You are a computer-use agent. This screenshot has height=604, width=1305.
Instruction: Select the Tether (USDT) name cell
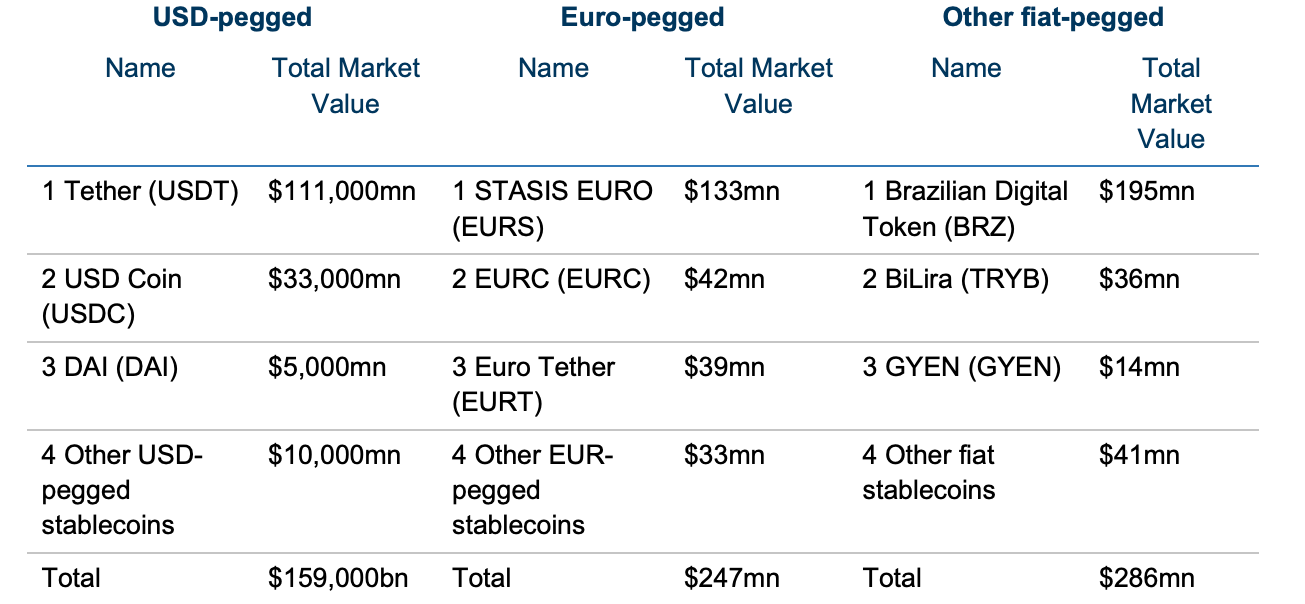[140, 191]
